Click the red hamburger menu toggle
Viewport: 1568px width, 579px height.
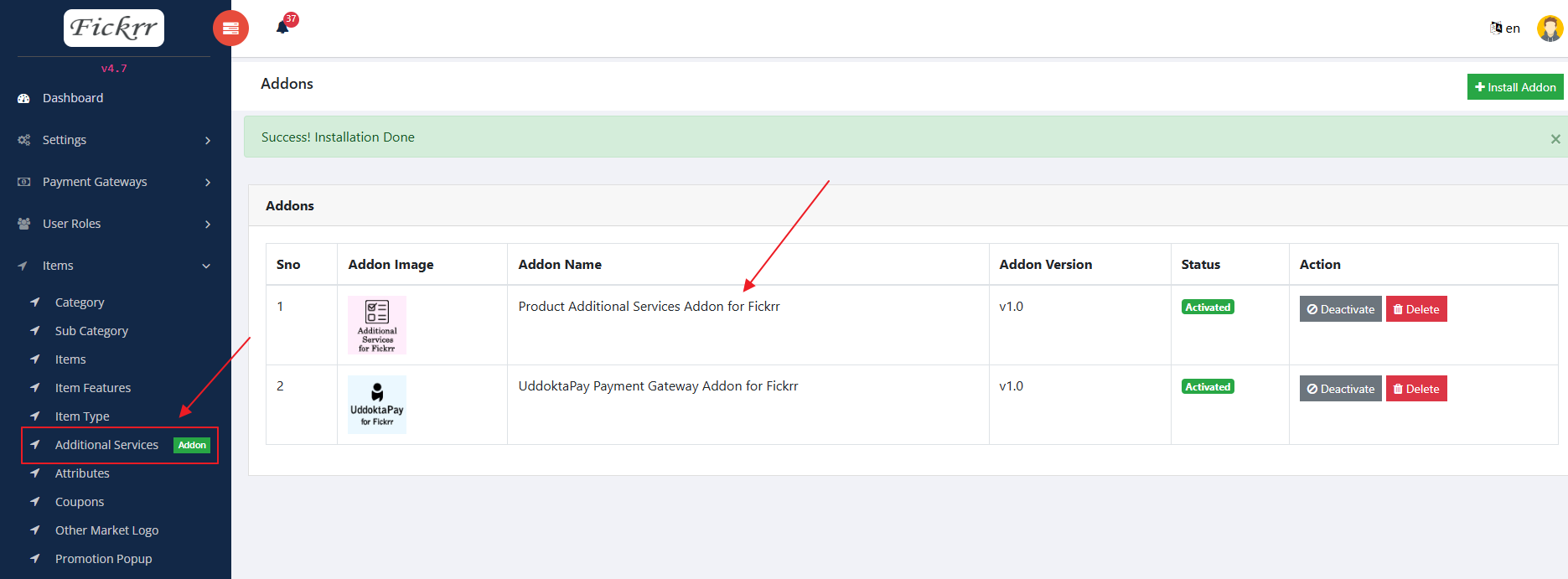click(230, 28)
